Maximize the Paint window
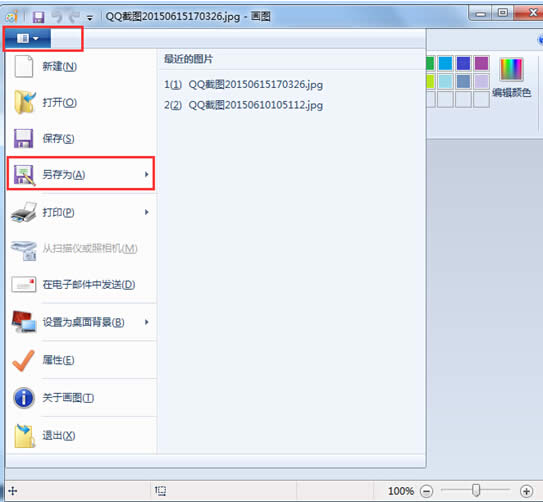Image resolution: width=543 pixels, height=502 pixels. click(503, 13)
